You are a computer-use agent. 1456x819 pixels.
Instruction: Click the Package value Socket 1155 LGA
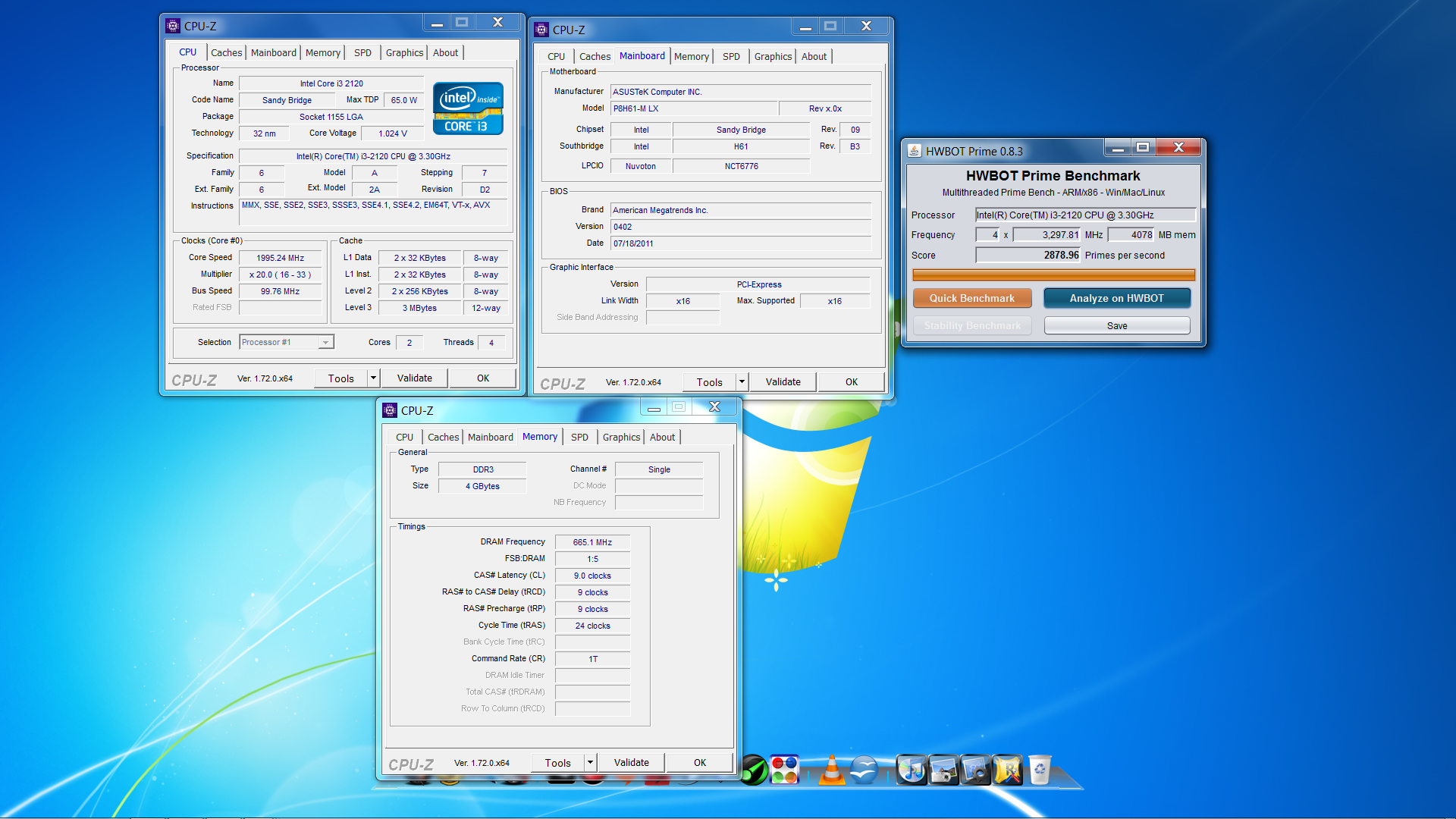[331, 117]
